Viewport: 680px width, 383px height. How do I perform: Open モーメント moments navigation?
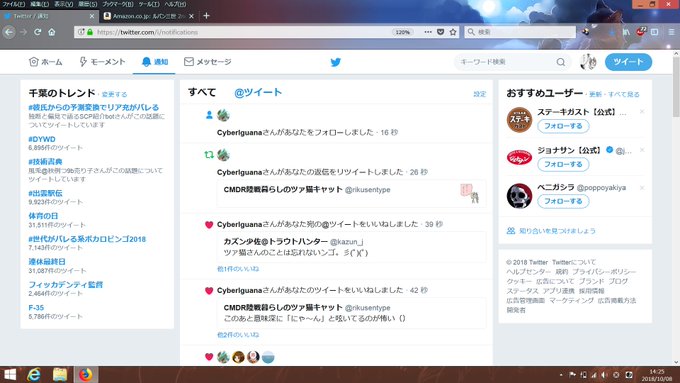click(102, 62)
